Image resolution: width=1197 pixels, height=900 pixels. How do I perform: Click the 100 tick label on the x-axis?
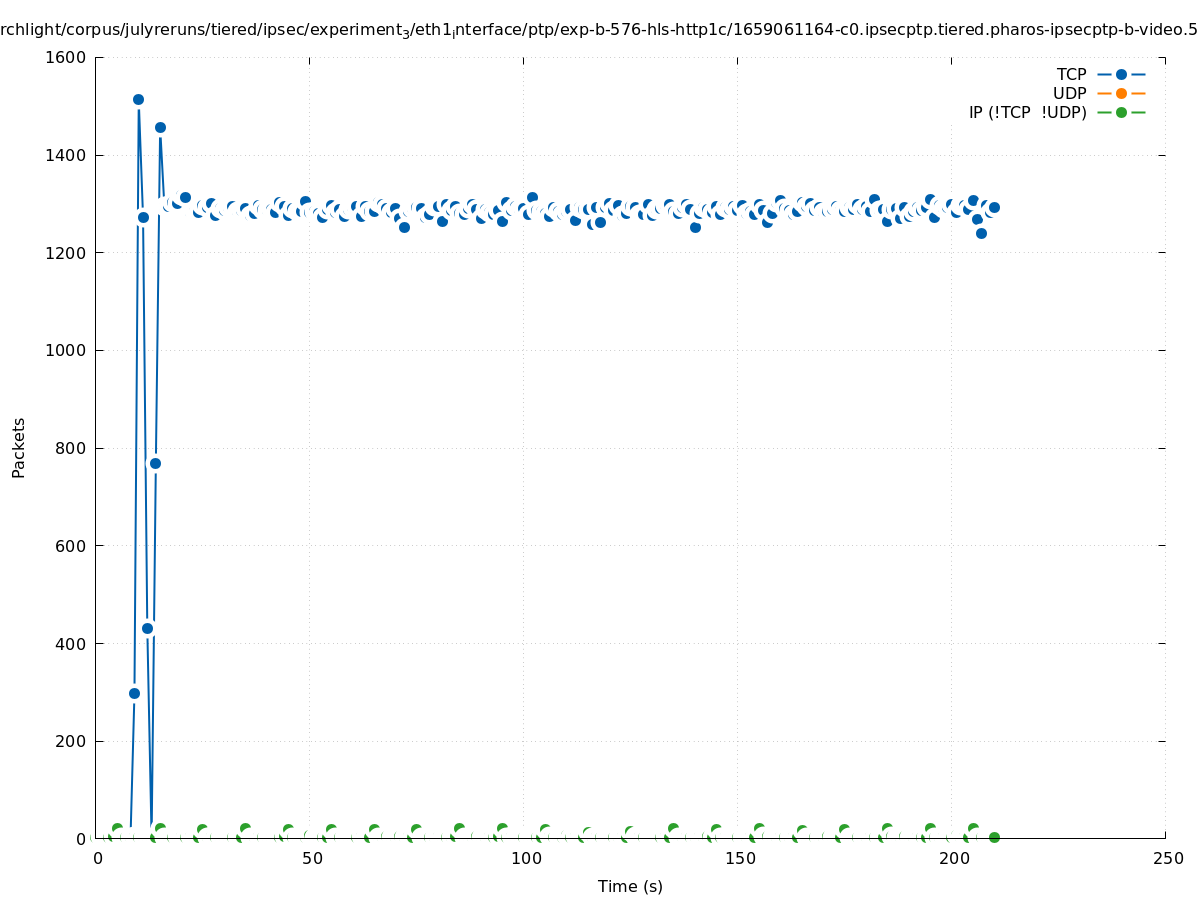click(x=525, y=859)
